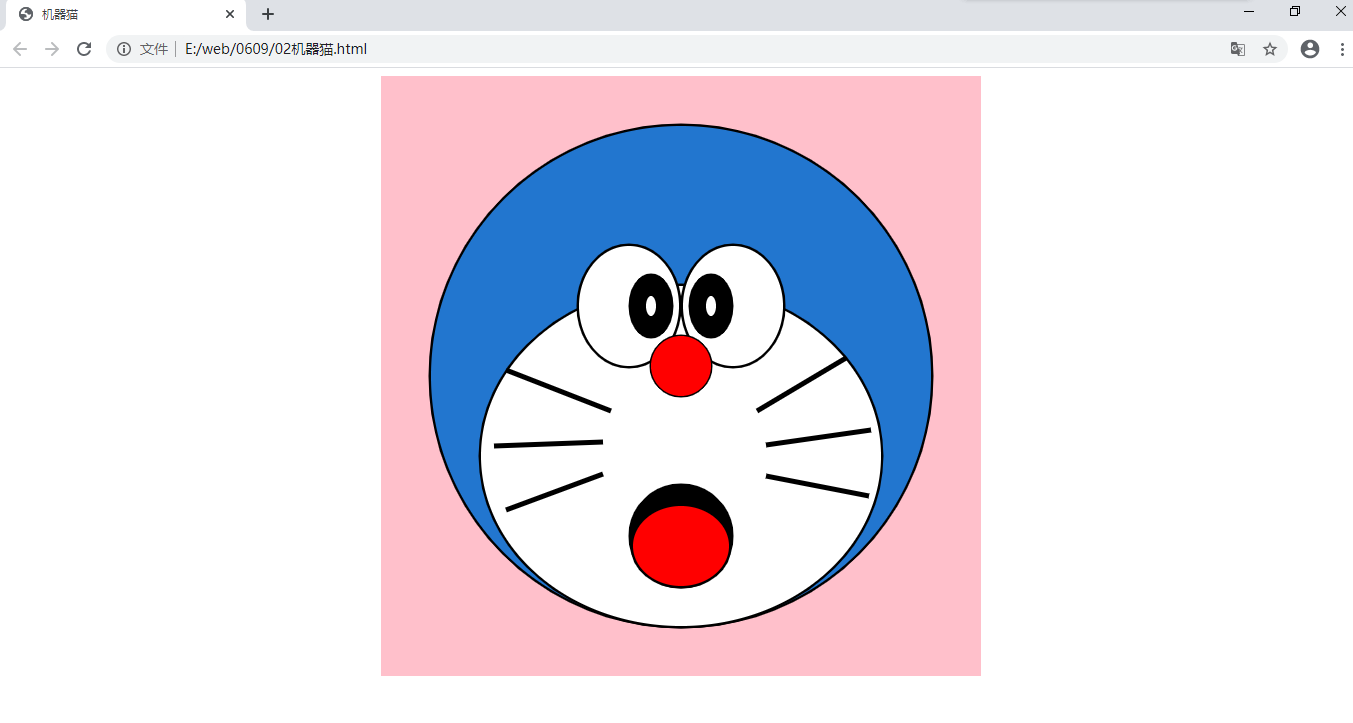Click the cat's left black pupil
This screenshot has height=723, width=1353.
pyautogui.click(x=651, y=306)
